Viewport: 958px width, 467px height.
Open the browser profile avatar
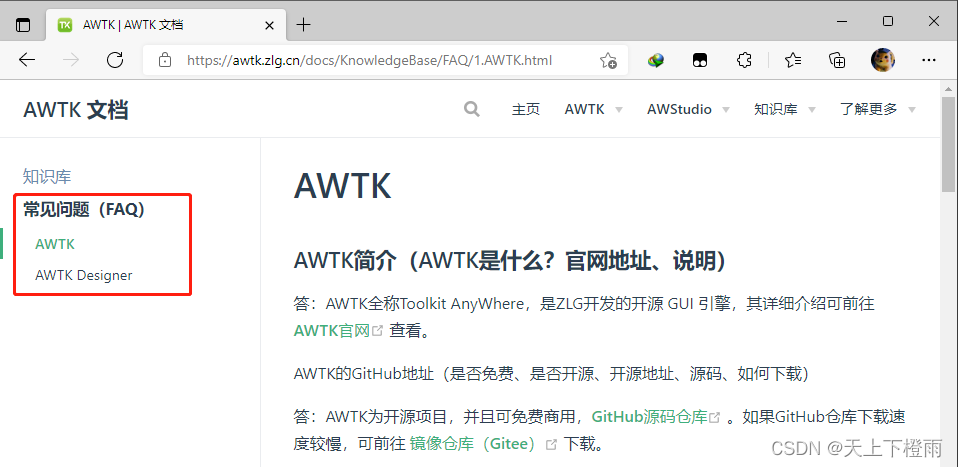882,60
